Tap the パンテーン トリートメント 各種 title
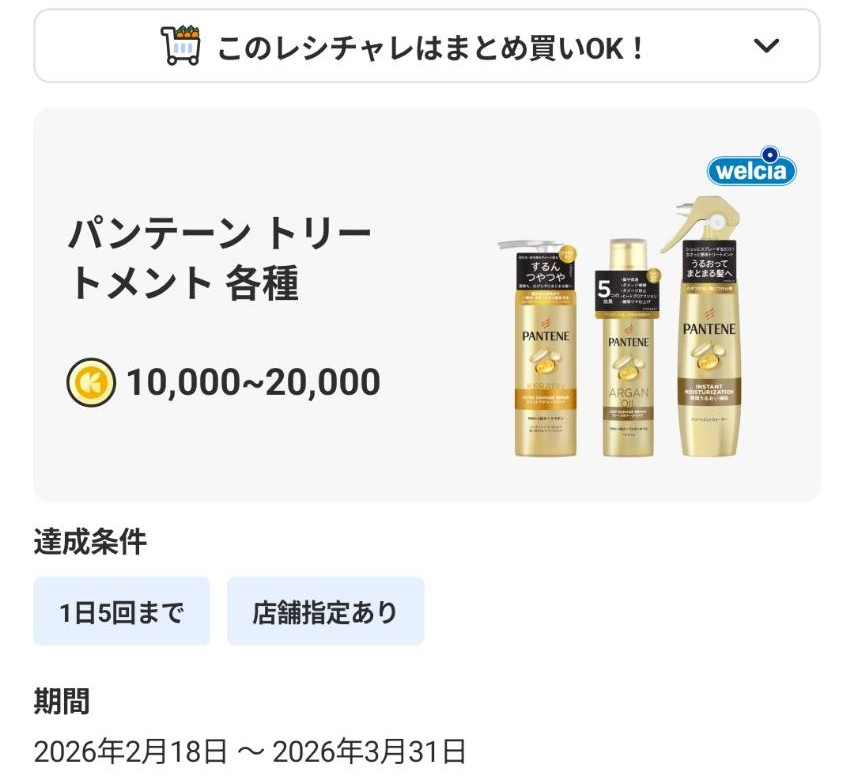This screenshot has height=784, width=854. coord(220,259)
